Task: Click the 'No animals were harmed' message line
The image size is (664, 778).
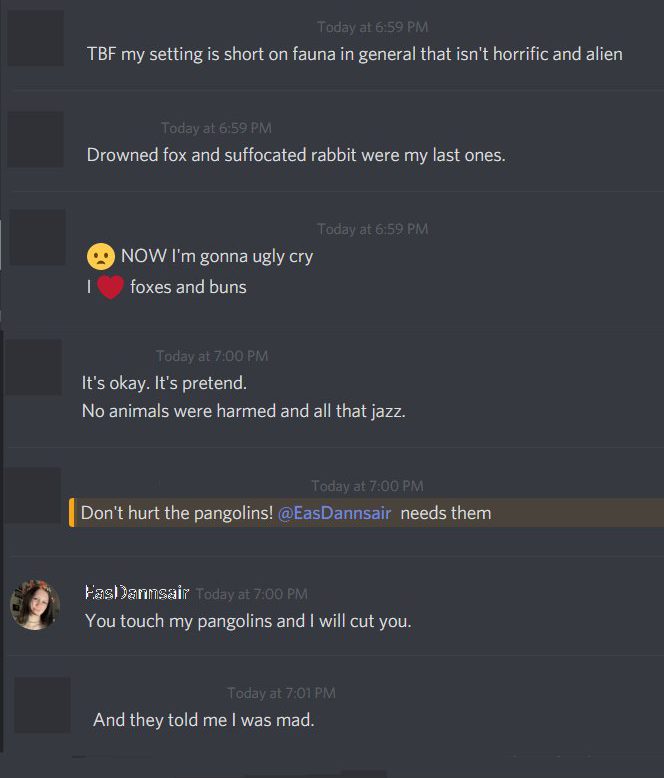Action: (x=244, y=411)
